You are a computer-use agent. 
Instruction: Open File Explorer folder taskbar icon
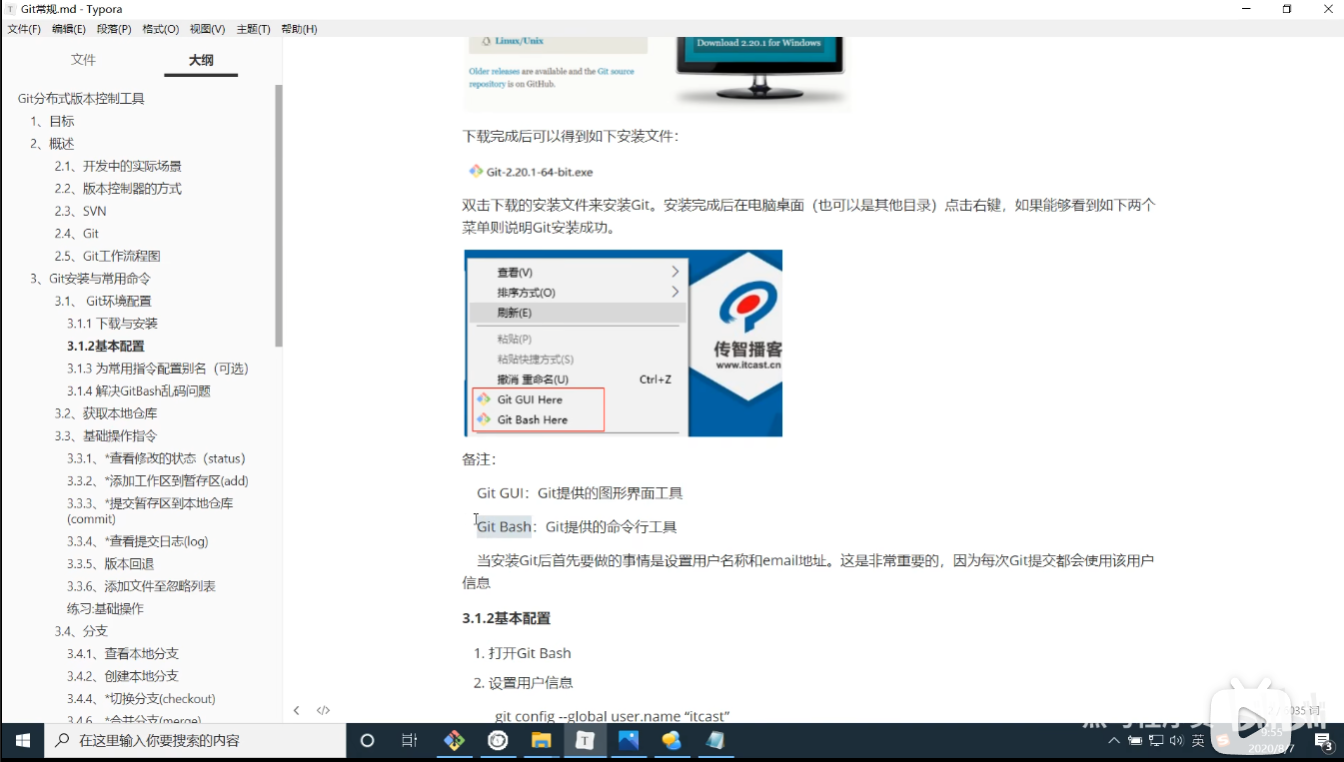coord(541,741)
